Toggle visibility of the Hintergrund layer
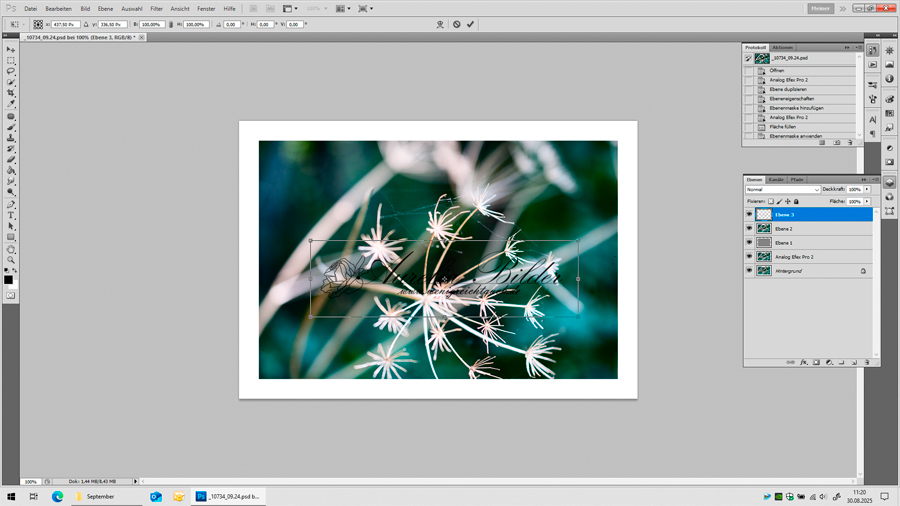900x506 pixels. coord(749,270)
